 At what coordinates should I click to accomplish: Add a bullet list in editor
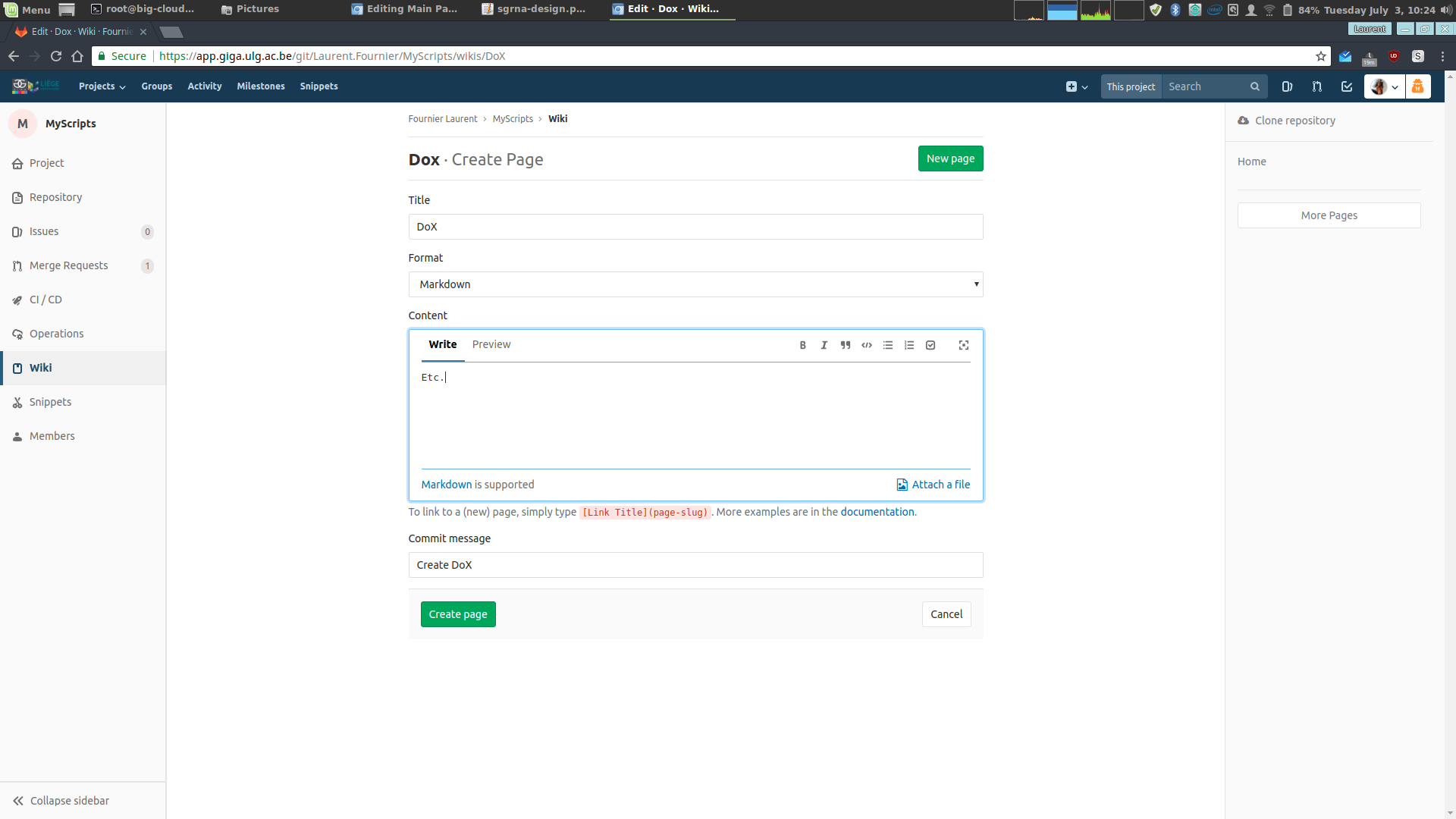(x=887, y=345)
